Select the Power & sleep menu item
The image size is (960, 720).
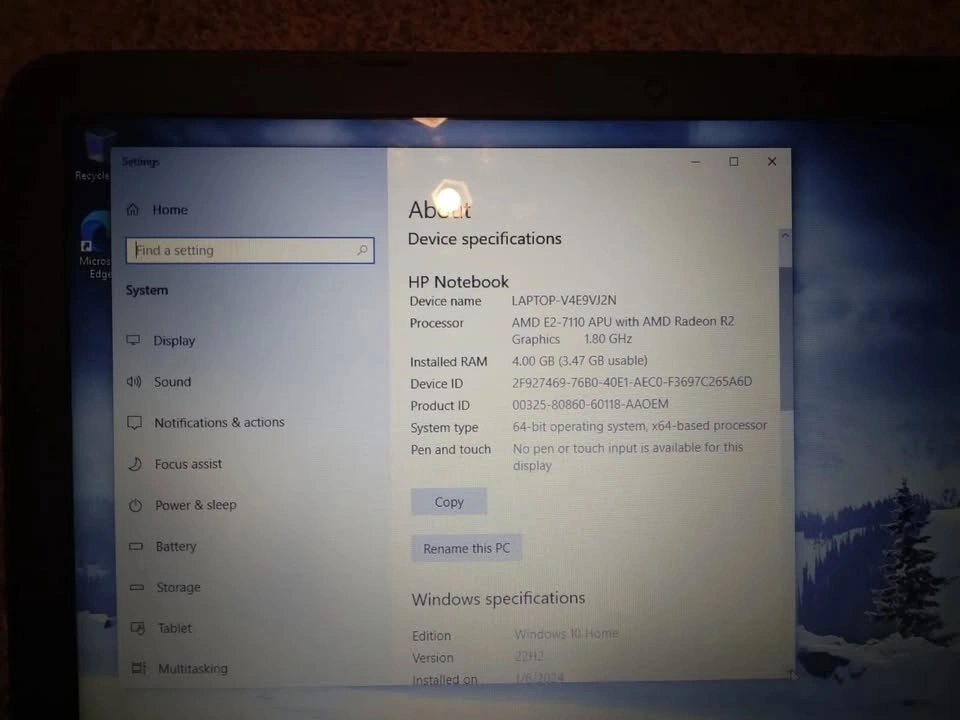pos(195,505)
